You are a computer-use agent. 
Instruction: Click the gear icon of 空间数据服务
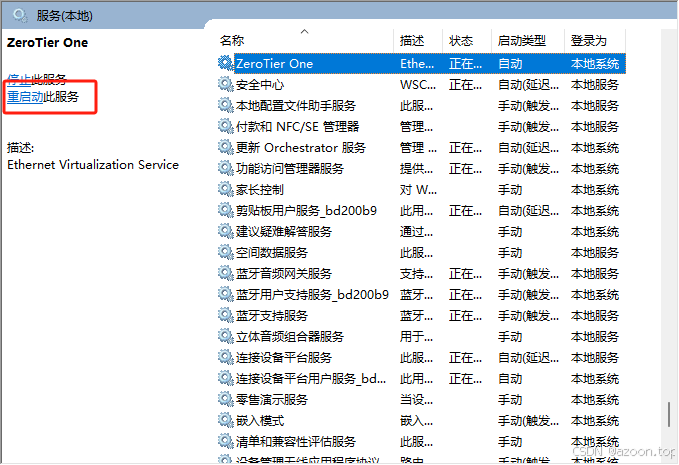[225, 252]
